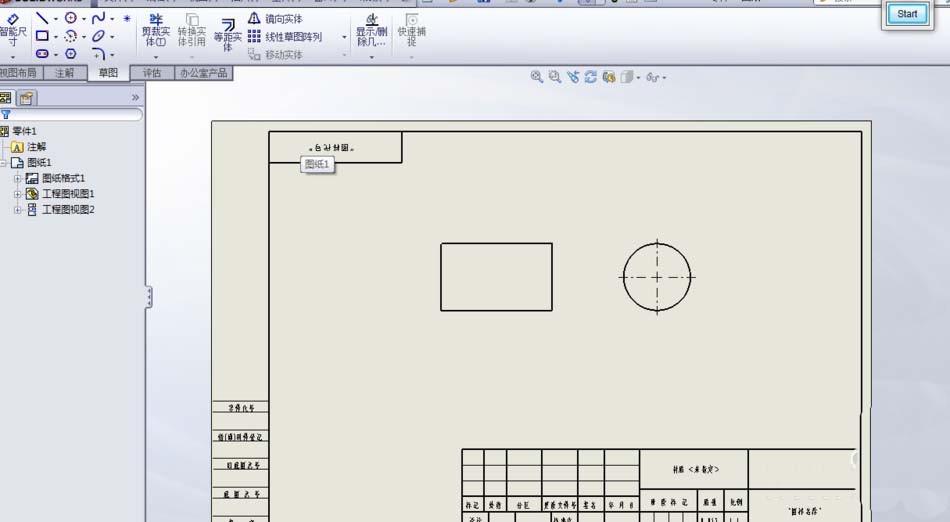Click Move Entities (移动实体) tool
The image size is (950, 522).
[x=276, y=55]
